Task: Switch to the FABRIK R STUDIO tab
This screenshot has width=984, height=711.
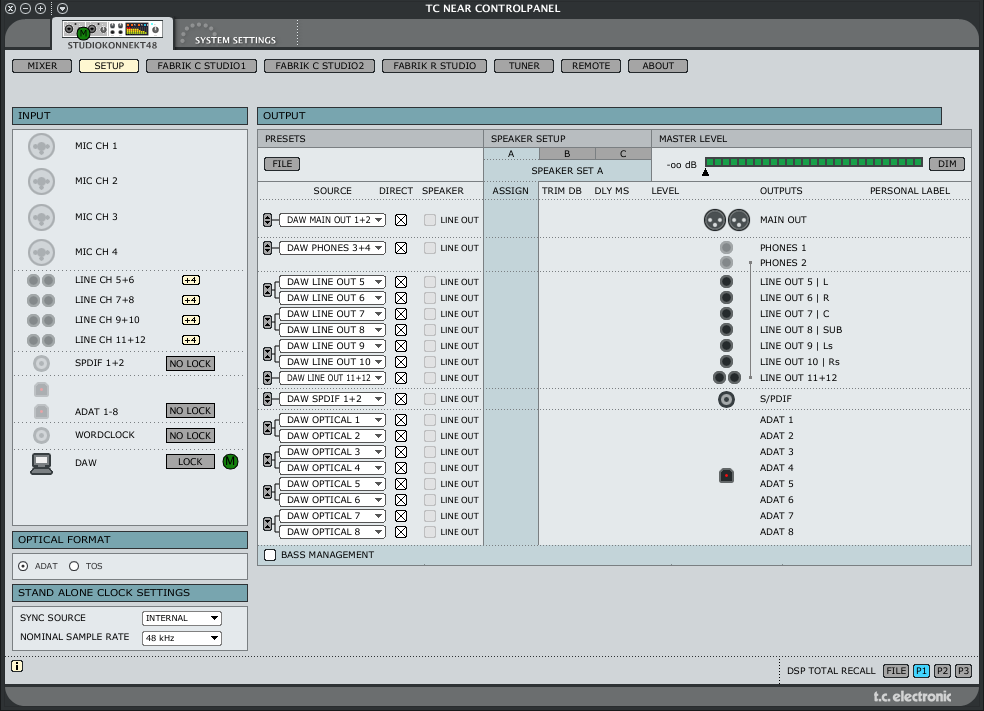Action: (x=434, y=66)
